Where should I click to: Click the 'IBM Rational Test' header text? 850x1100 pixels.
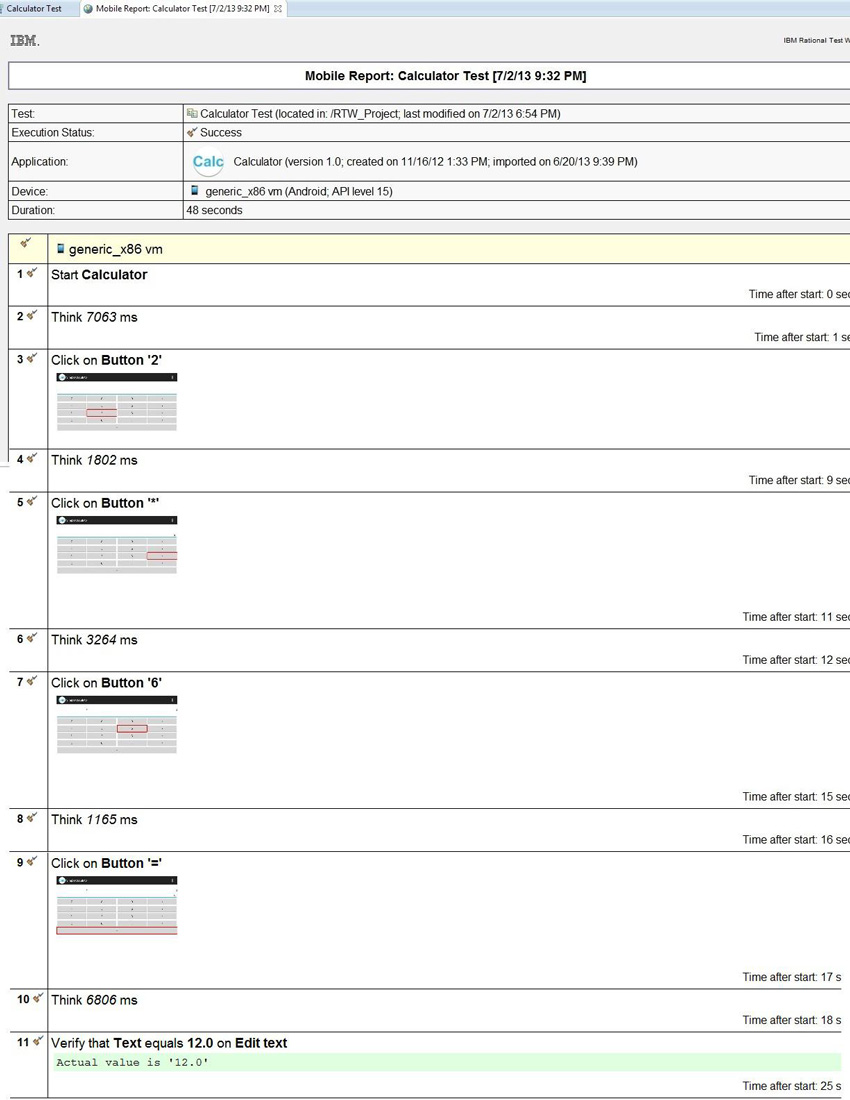click(x=816, y=41)
